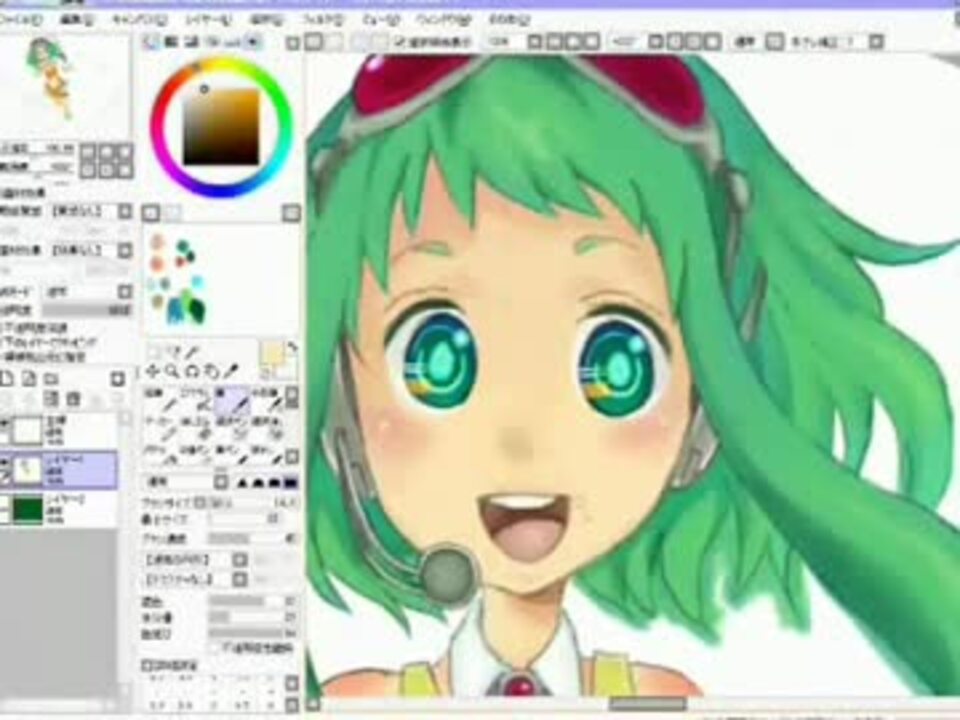
Task: Toggle visibility of the highlighted layer
Action: [4, 462]
